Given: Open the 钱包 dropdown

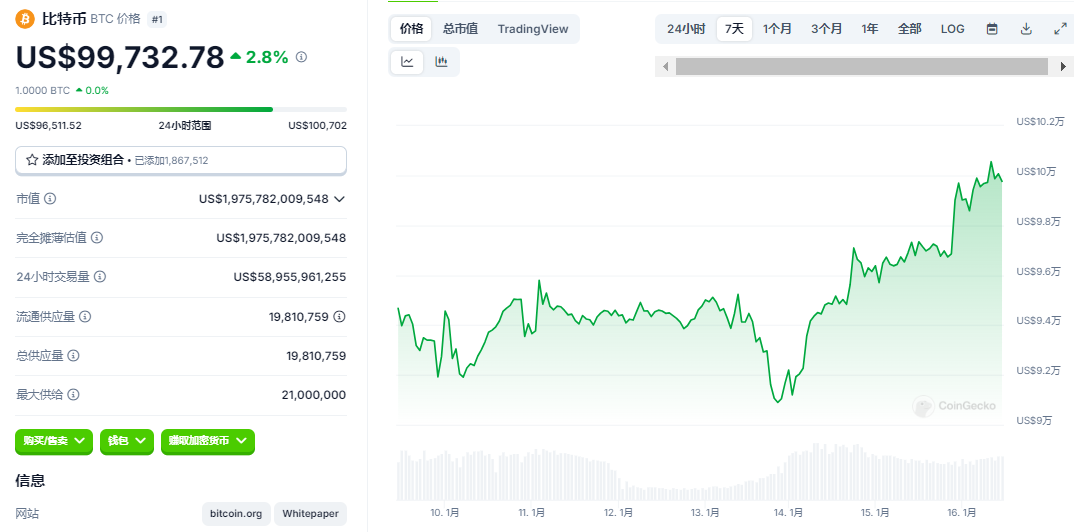Looking at the screenshot, I should click(x=127, y=440).
